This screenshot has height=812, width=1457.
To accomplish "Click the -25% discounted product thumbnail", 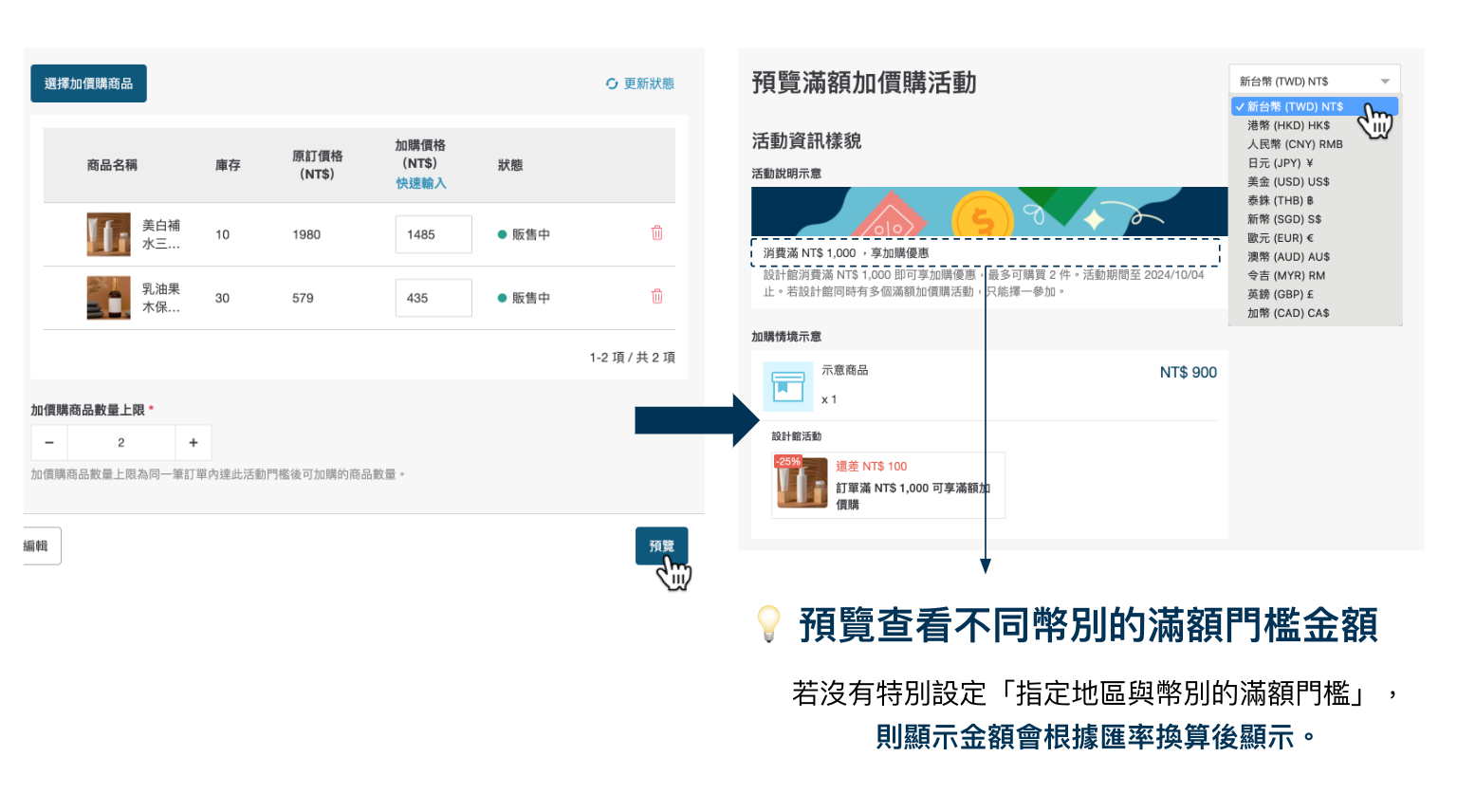I will 802,483.
